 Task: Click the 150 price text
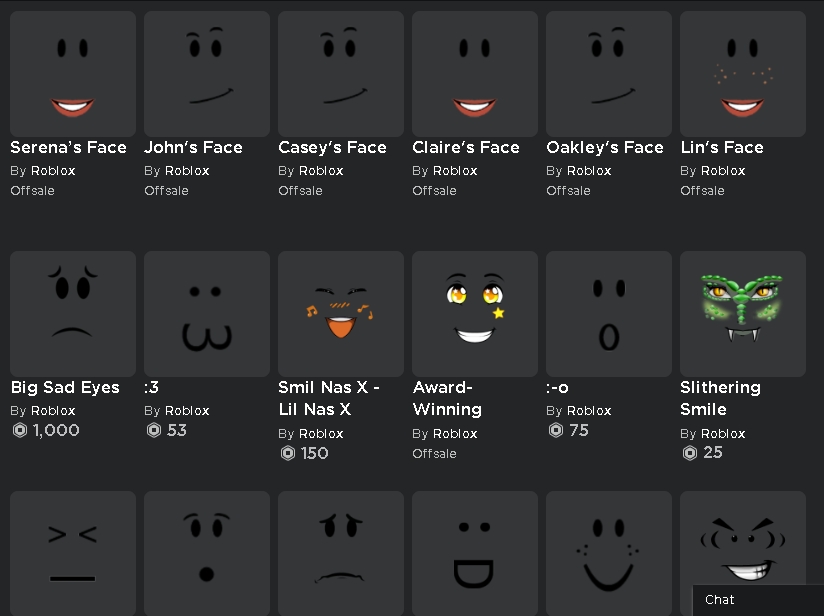pos(315,453)
